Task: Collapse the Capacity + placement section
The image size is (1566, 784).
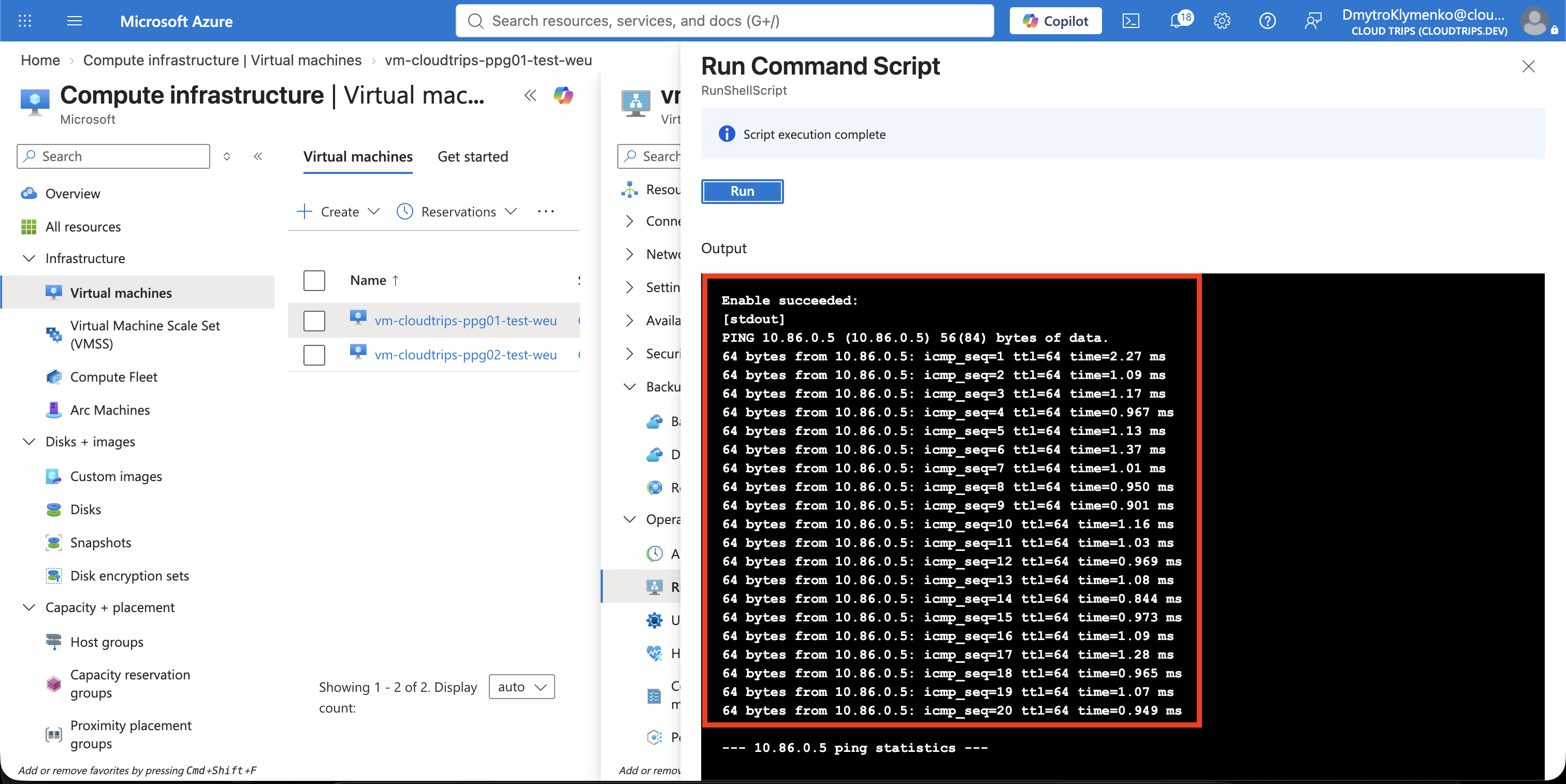Action: pos(28,608)
